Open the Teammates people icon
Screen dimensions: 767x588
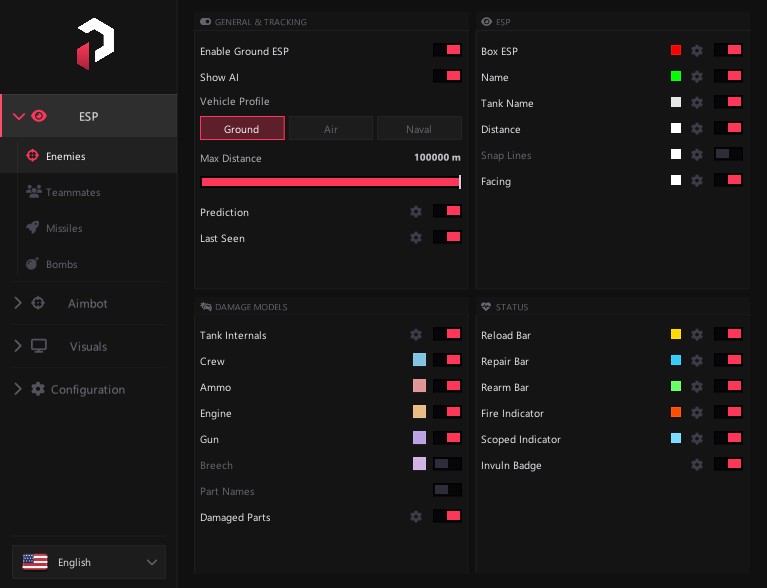(x=34, y=191)
